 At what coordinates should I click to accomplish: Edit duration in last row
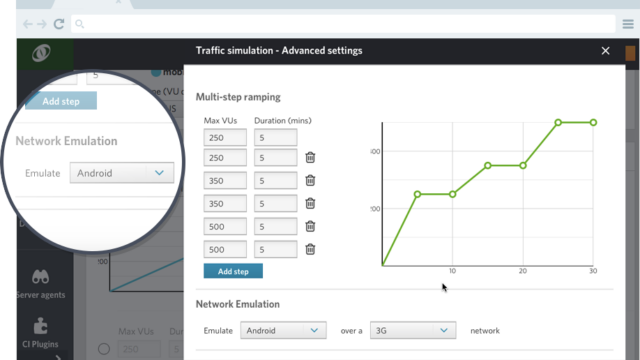coord(276,249)
